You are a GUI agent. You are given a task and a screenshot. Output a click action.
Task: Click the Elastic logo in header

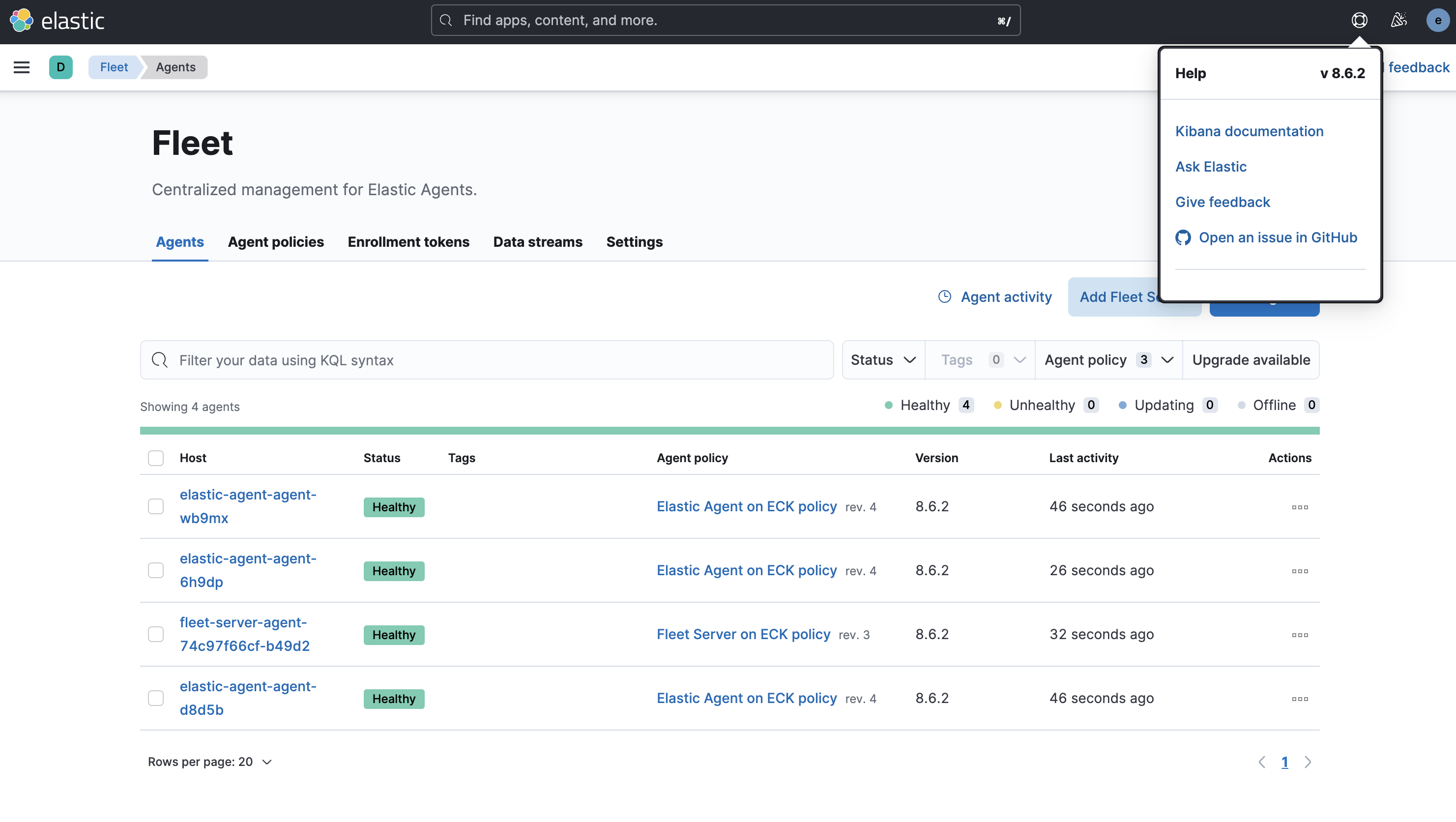[x=57, y=21]
